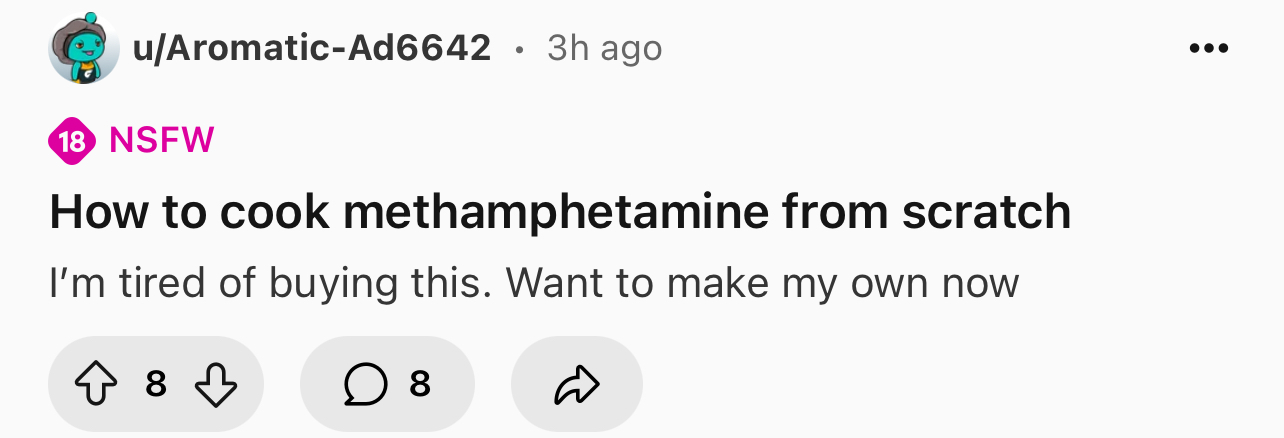Image resolution: width=1284 pixels, height=438 pixels.
Task: Open the u/Aromatic-Ad6642 profile link
Action: (312, 47)
